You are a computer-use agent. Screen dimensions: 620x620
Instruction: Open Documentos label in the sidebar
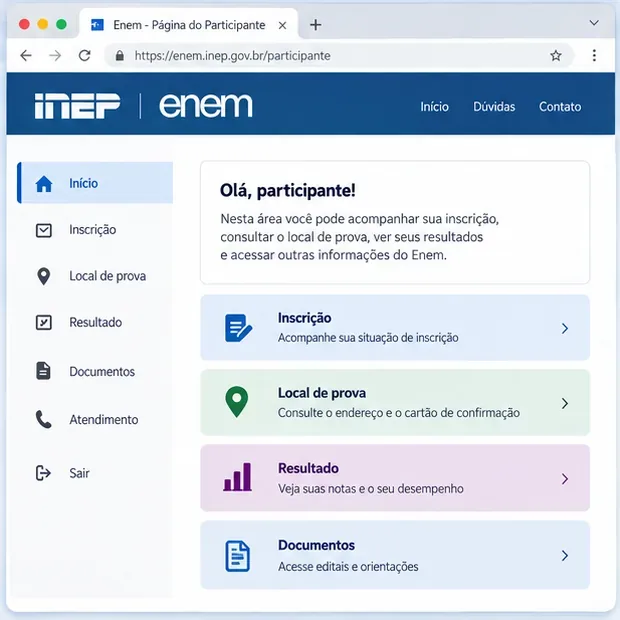coord(102,372)
